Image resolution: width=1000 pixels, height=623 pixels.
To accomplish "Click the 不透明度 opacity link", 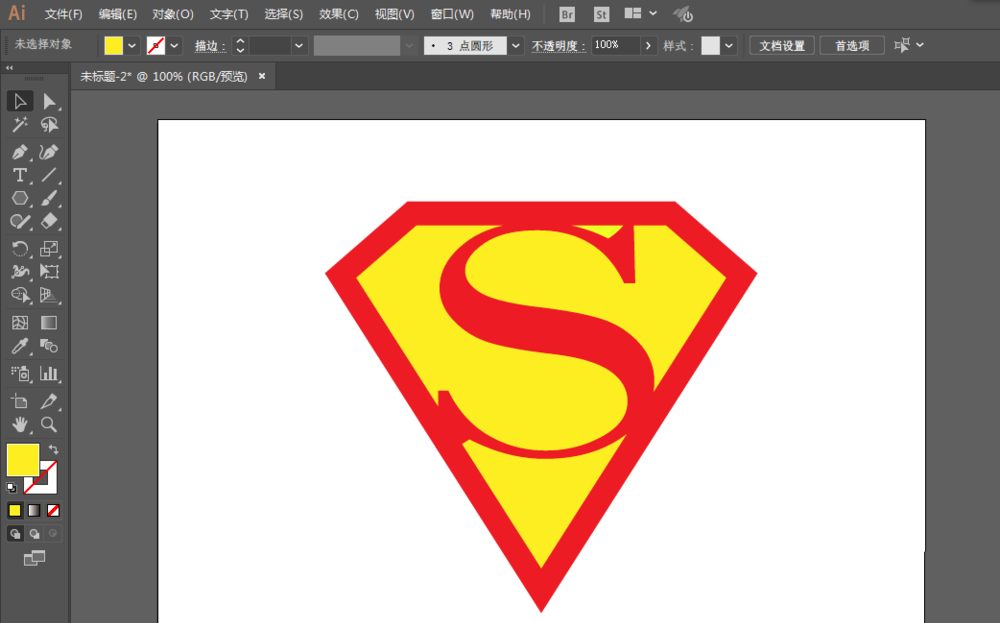I will [558, 46].
